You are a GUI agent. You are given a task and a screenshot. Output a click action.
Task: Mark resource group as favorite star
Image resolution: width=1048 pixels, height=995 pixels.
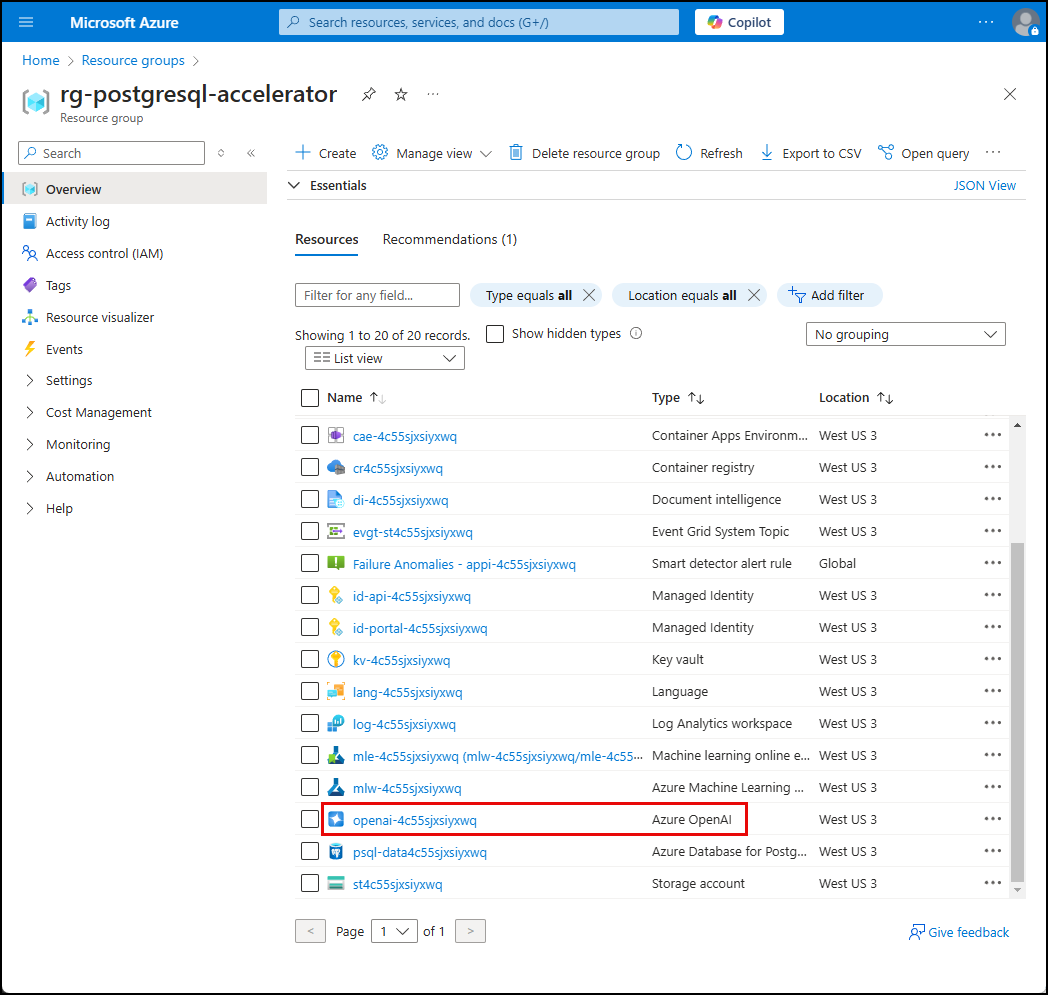tap(401, 94)
